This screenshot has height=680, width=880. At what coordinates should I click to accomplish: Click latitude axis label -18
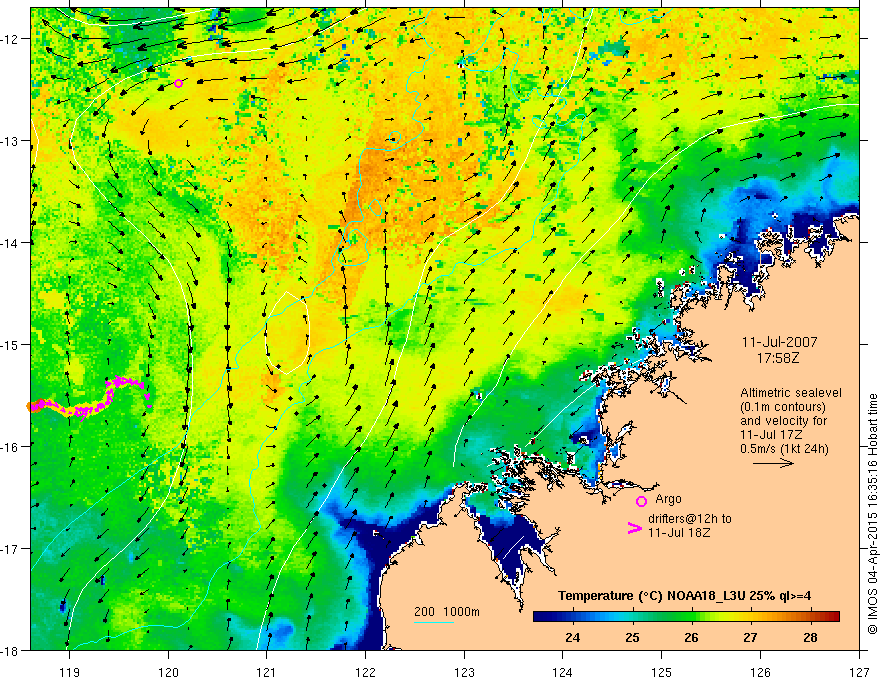tap(11, 650)
